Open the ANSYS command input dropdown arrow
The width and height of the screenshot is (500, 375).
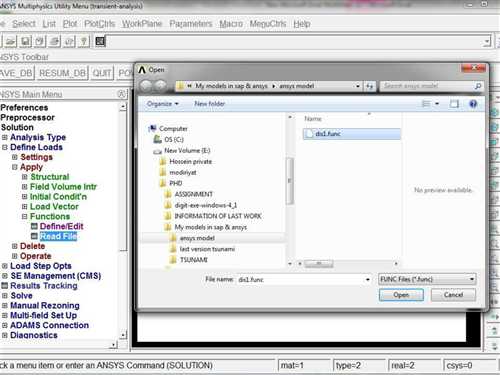(x=487, y=42)
